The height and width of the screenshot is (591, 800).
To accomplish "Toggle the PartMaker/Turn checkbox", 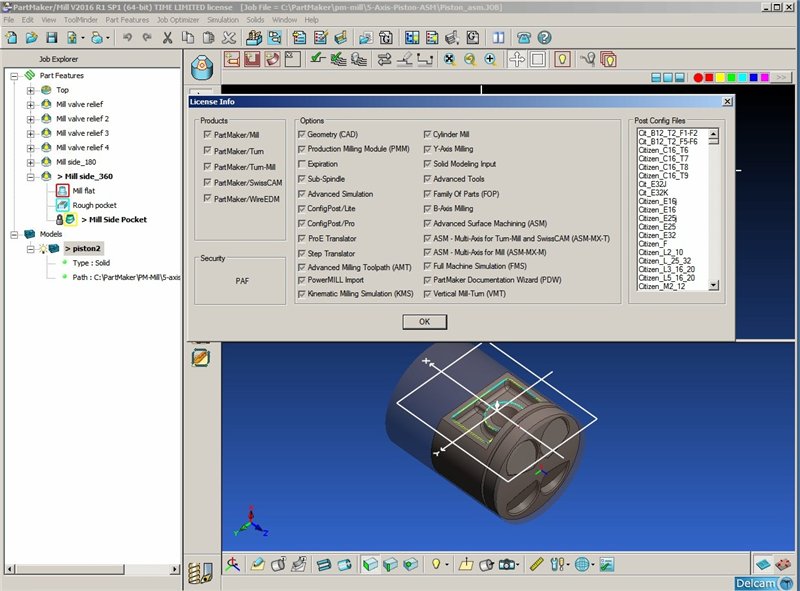I will coord(207,151).
